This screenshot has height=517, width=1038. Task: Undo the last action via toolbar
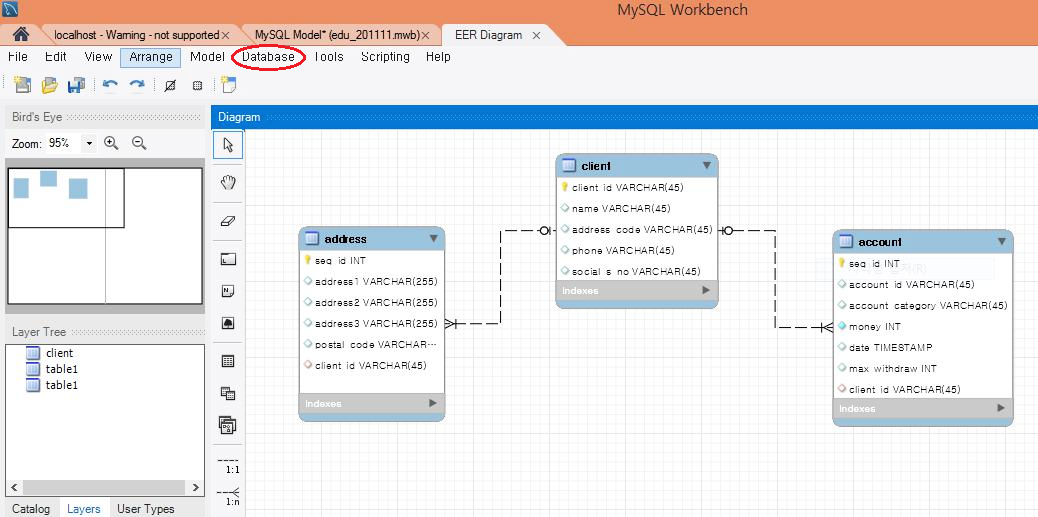click(110, 85)
